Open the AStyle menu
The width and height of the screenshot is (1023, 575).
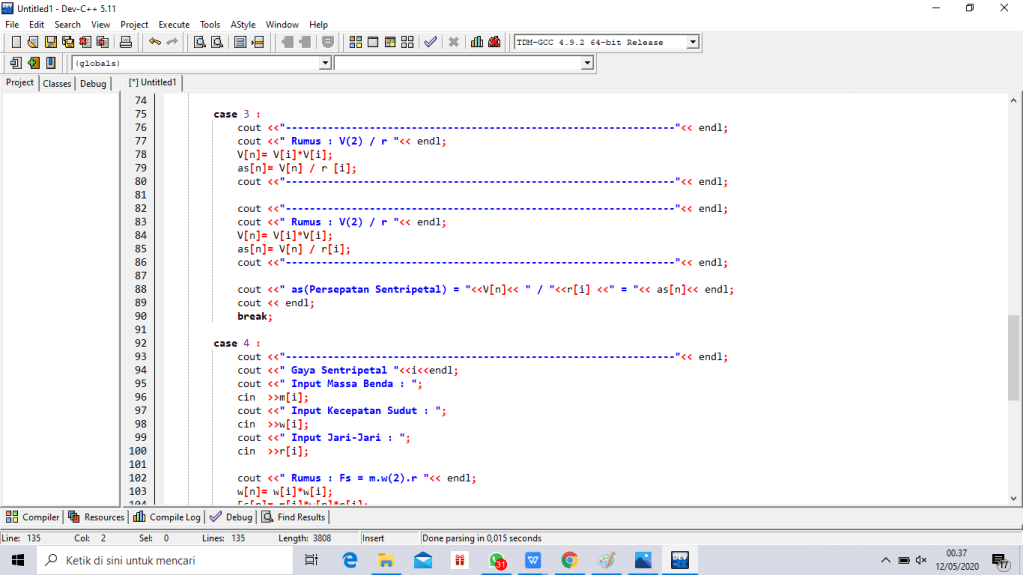(x=242, y=24)
